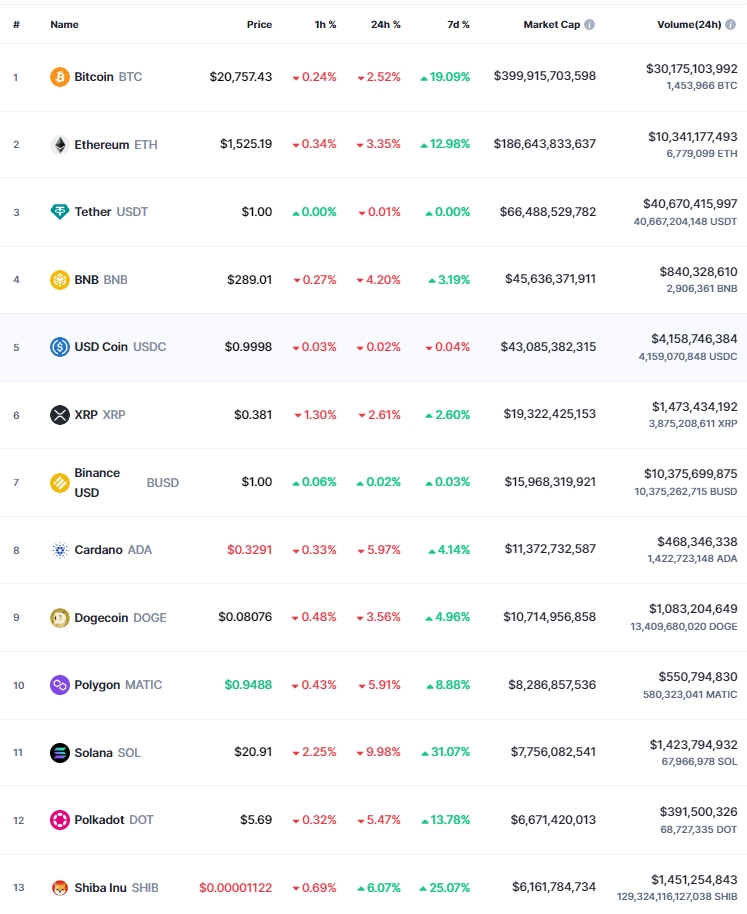Click the Dogecoin logo icon
747x914 pixels.
point(59,617)
